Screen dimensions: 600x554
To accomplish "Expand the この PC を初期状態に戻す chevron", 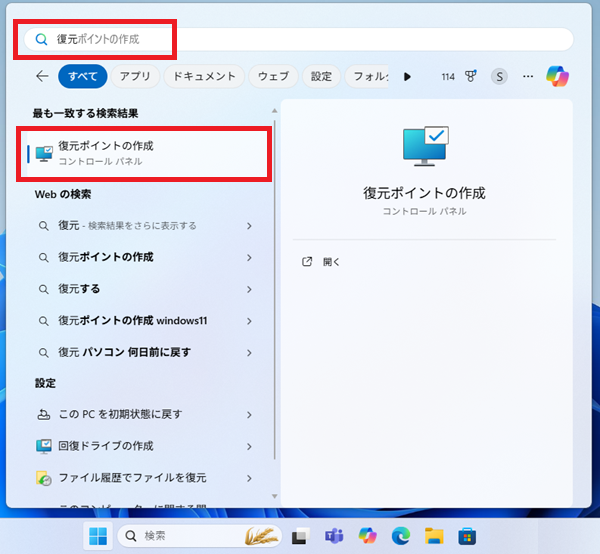I will click(249, 415).
